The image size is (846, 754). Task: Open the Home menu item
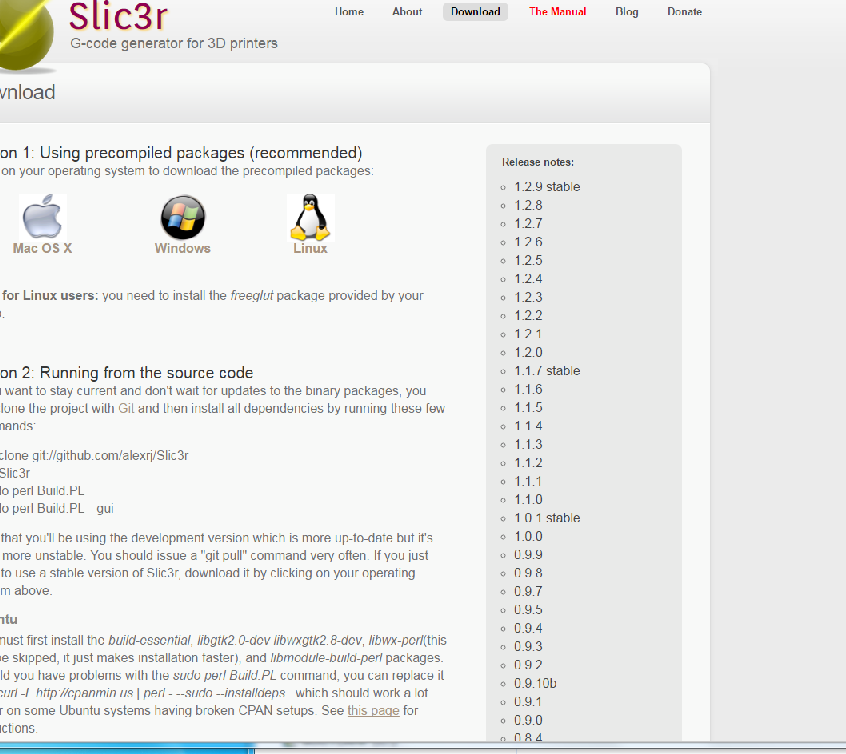pyautogui.click(x=349, y=11)
